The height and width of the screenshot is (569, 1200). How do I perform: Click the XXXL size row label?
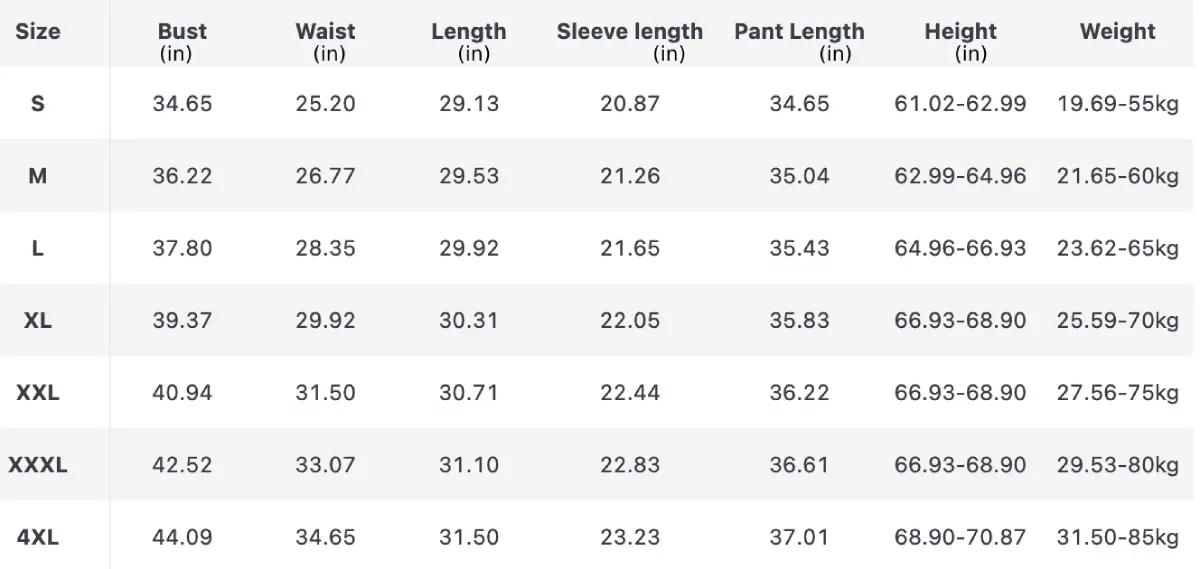click(x=38, y=465)
